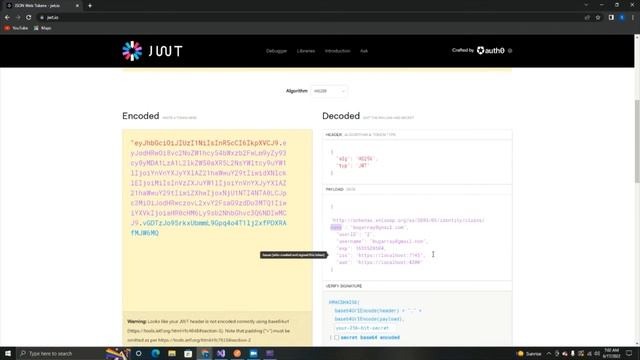Open the Introduction nav item
The height and width of the screenshot is (360, 640).
(x=338, y=51)
